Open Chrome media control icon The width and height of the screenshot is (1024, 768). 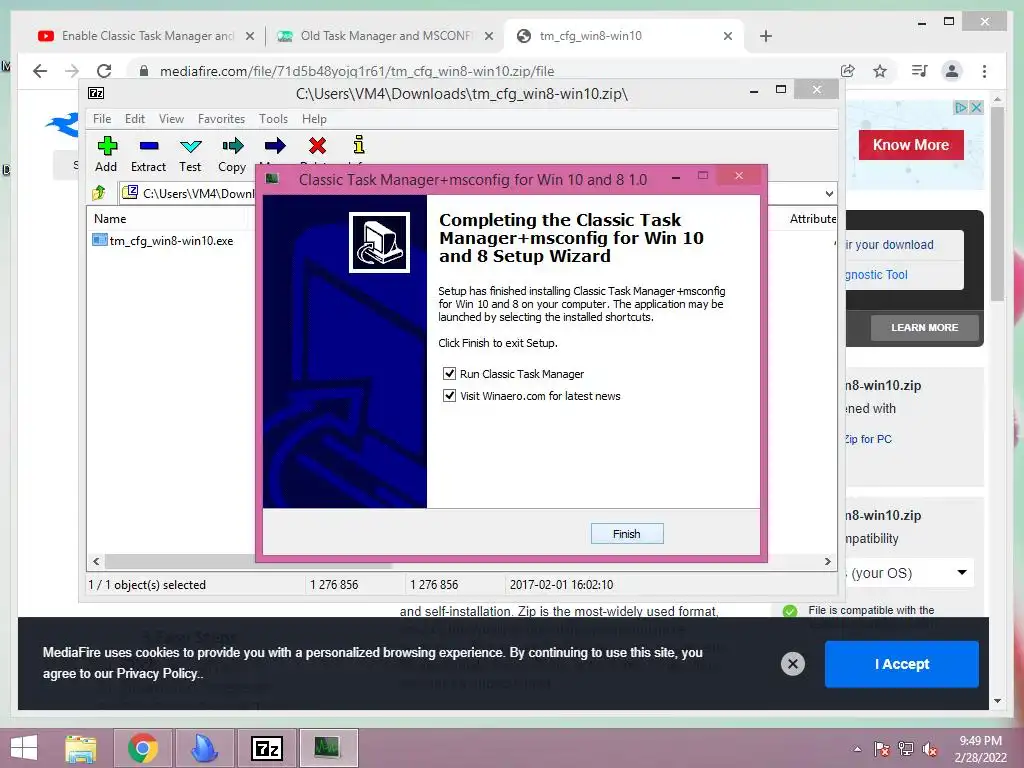coord(920,71)
